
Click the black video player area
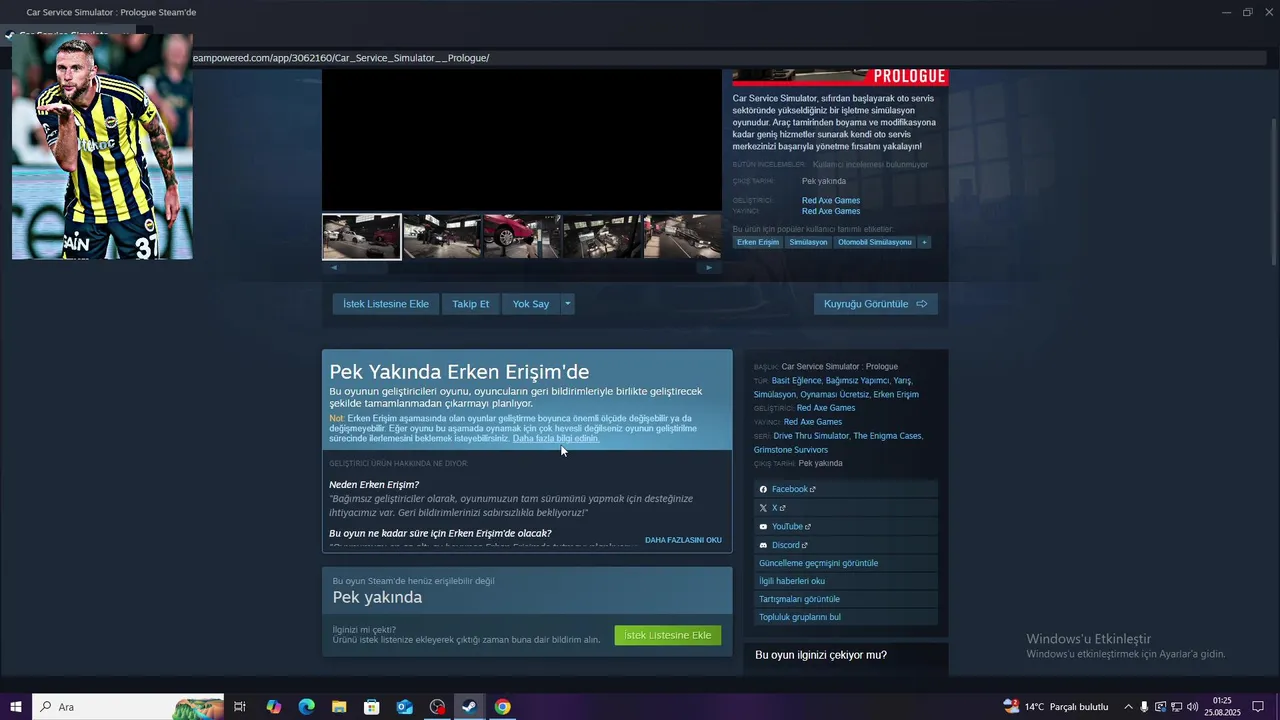pyautogui.click(x=522, y=140)
